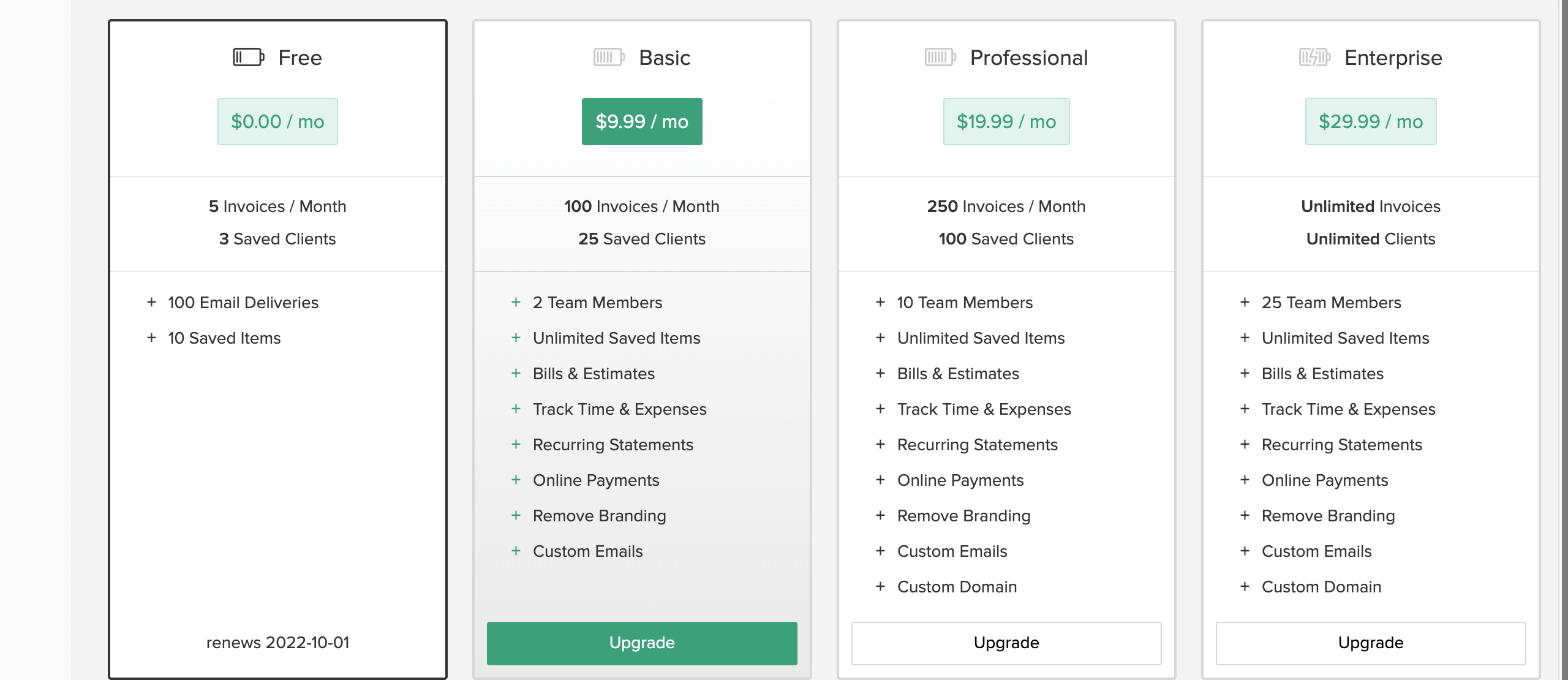The height and width of the screenshot is (680, 1568).
Task: Click the plus icon before 2 Team Members
Action: pos(515,303)
